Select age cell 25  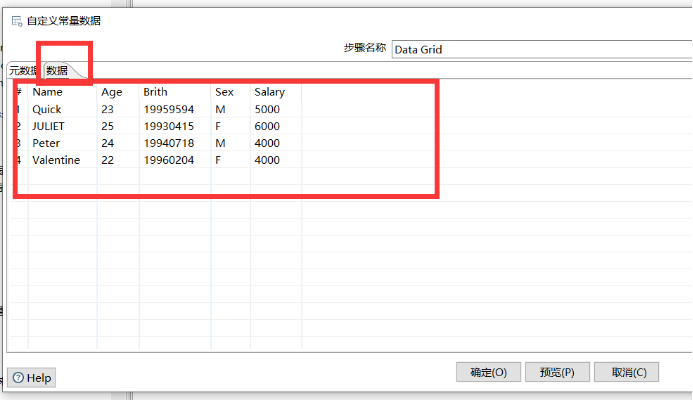[x=118, y=126]
